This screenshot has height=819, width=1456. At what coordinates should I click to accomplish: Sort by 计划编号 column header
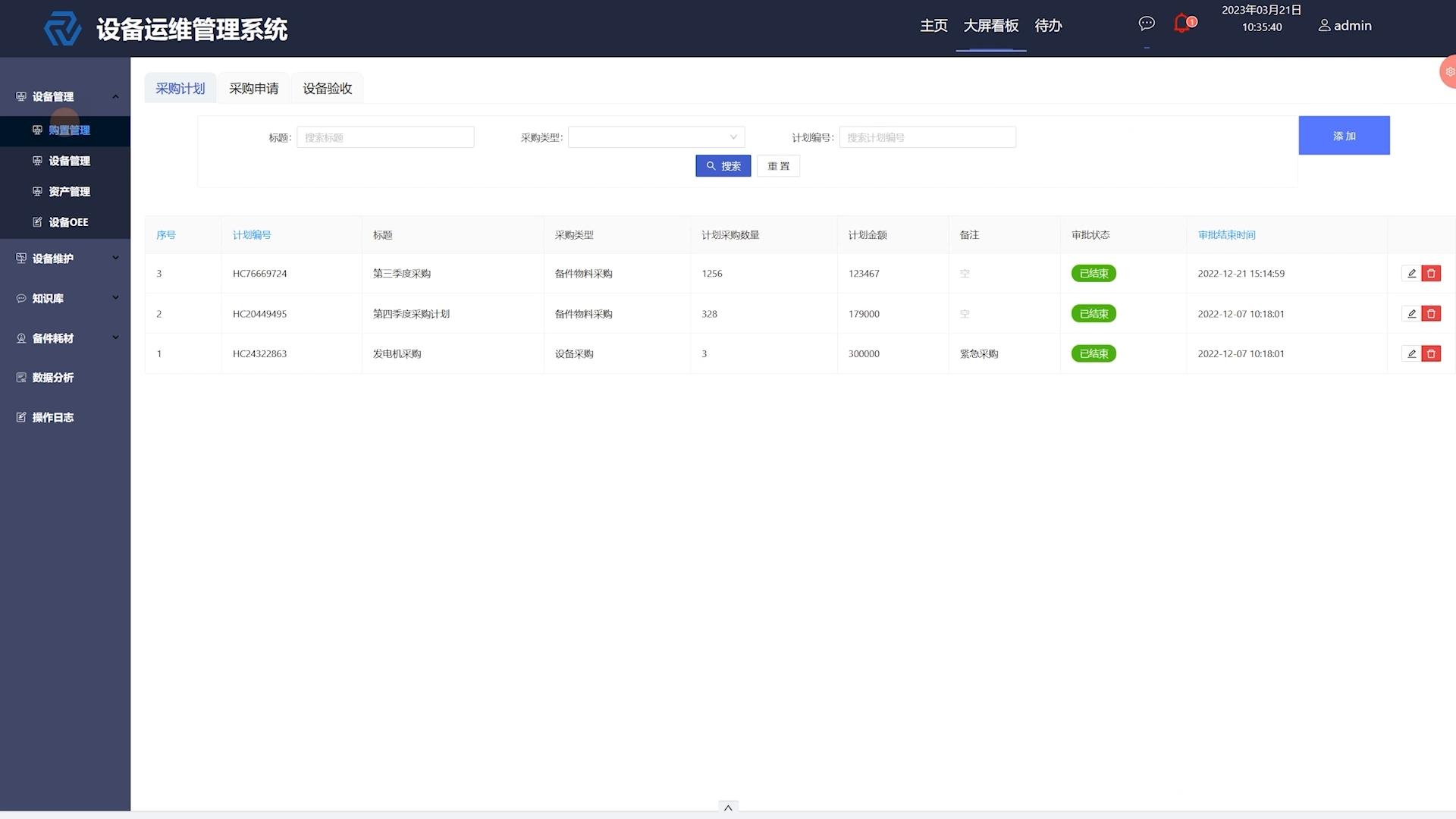[x=251, y=235]
